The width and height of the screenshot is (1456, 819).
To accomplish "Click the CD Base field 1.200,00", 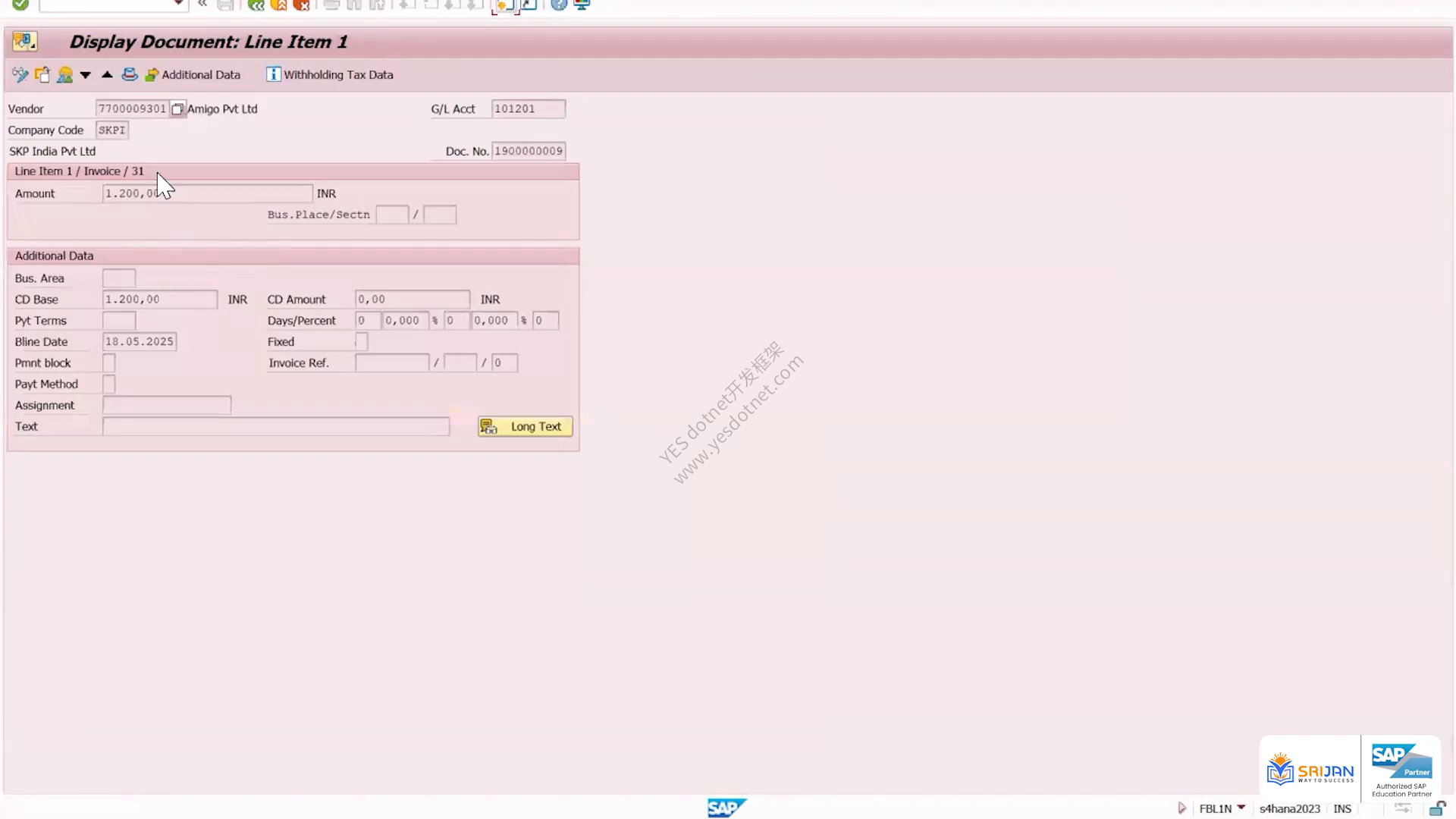I will tap(160, 300).
